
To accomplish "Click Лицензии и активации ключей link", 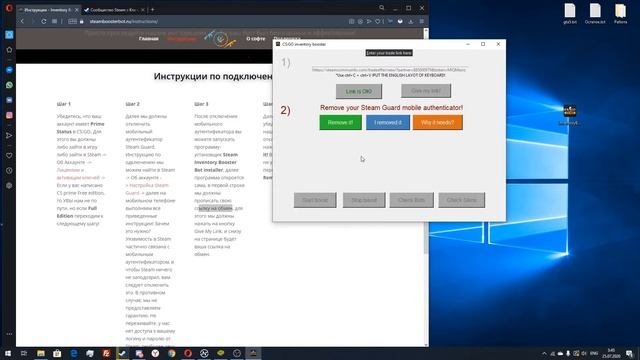I will pos(80,173).
